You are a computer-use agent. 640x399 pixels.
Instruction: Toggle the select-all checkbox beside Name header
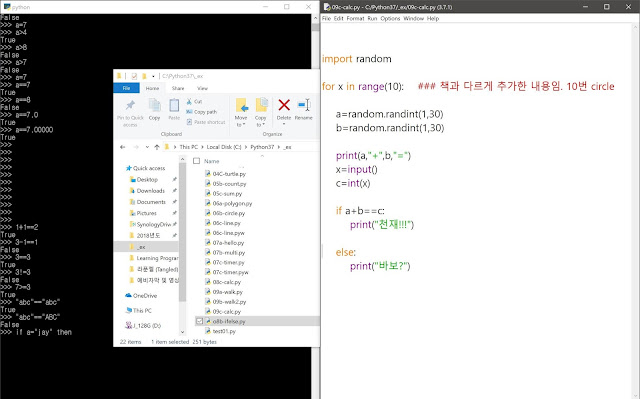(x=196, y=161)
